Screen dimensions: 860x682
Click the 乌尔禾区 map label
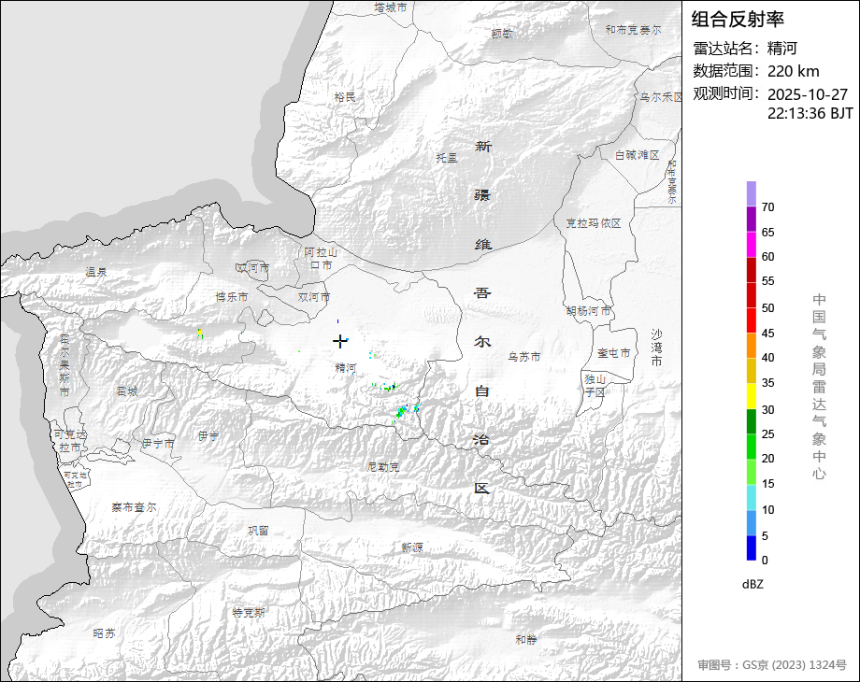tap(661, 97)
